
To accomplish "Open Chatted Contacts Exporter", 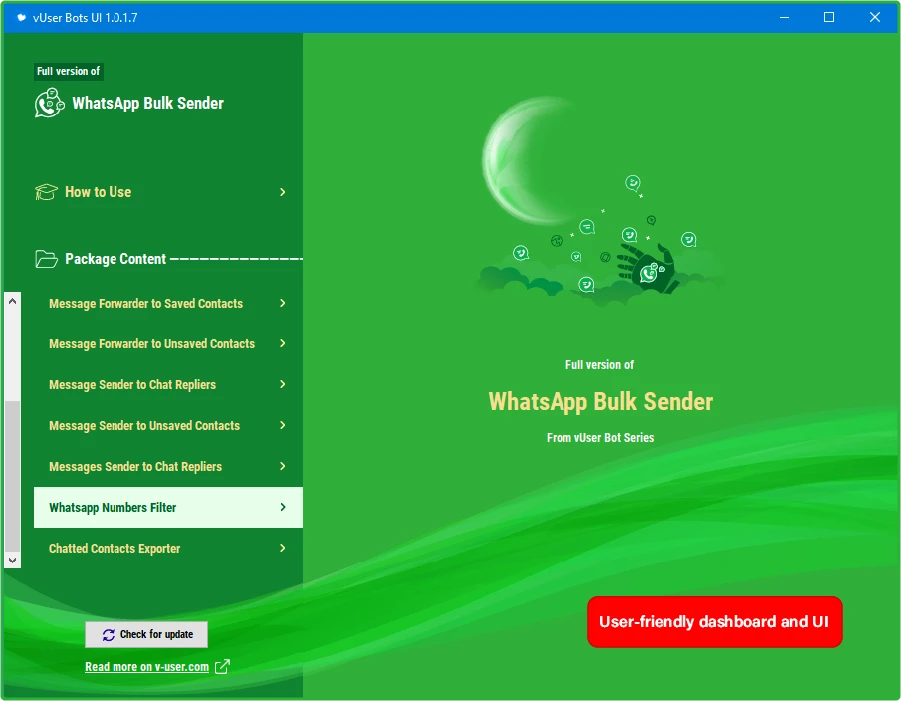I will (168, 548).
